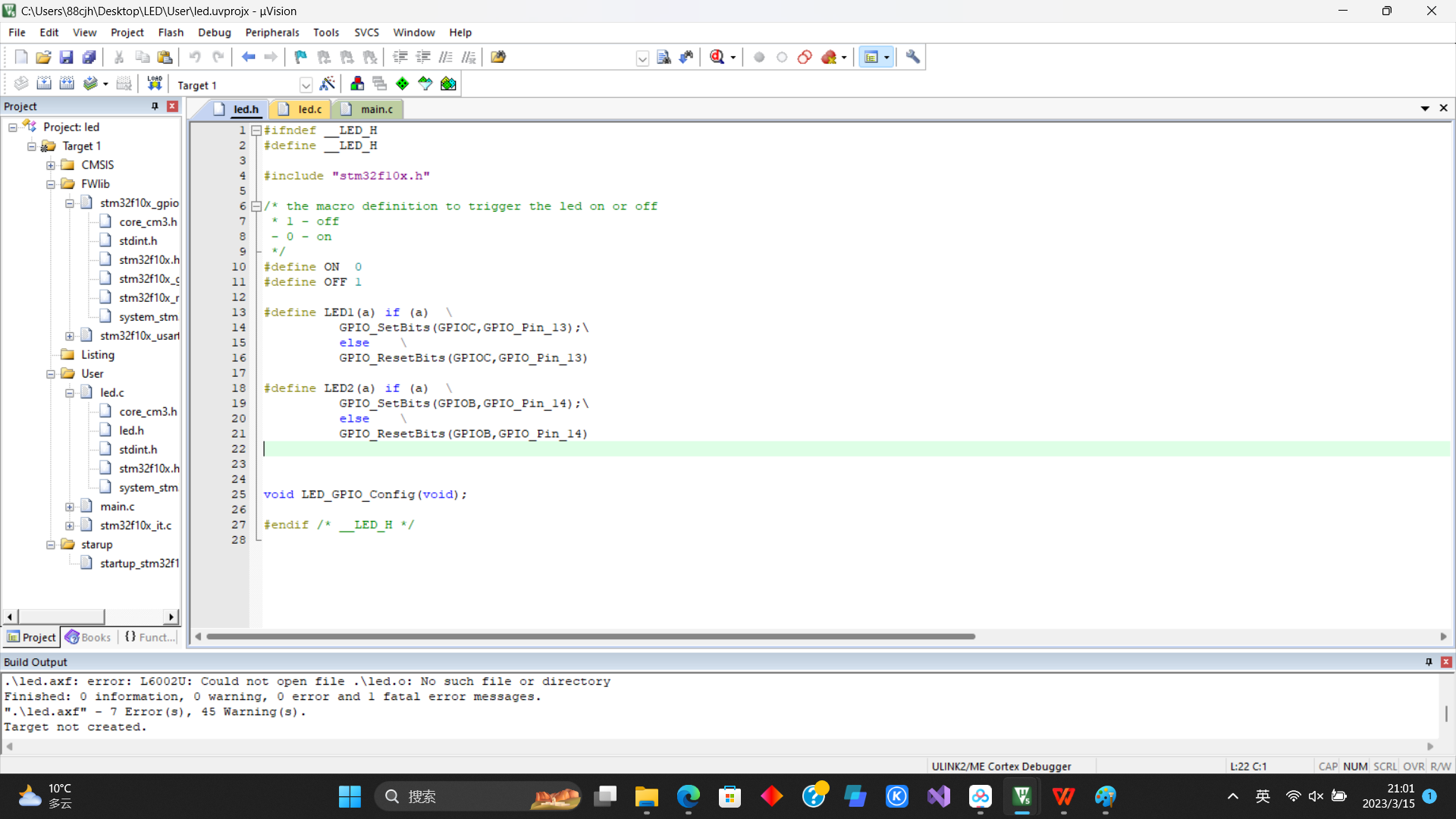Open the editor tab list dropdown arrow

point(1425,108)
